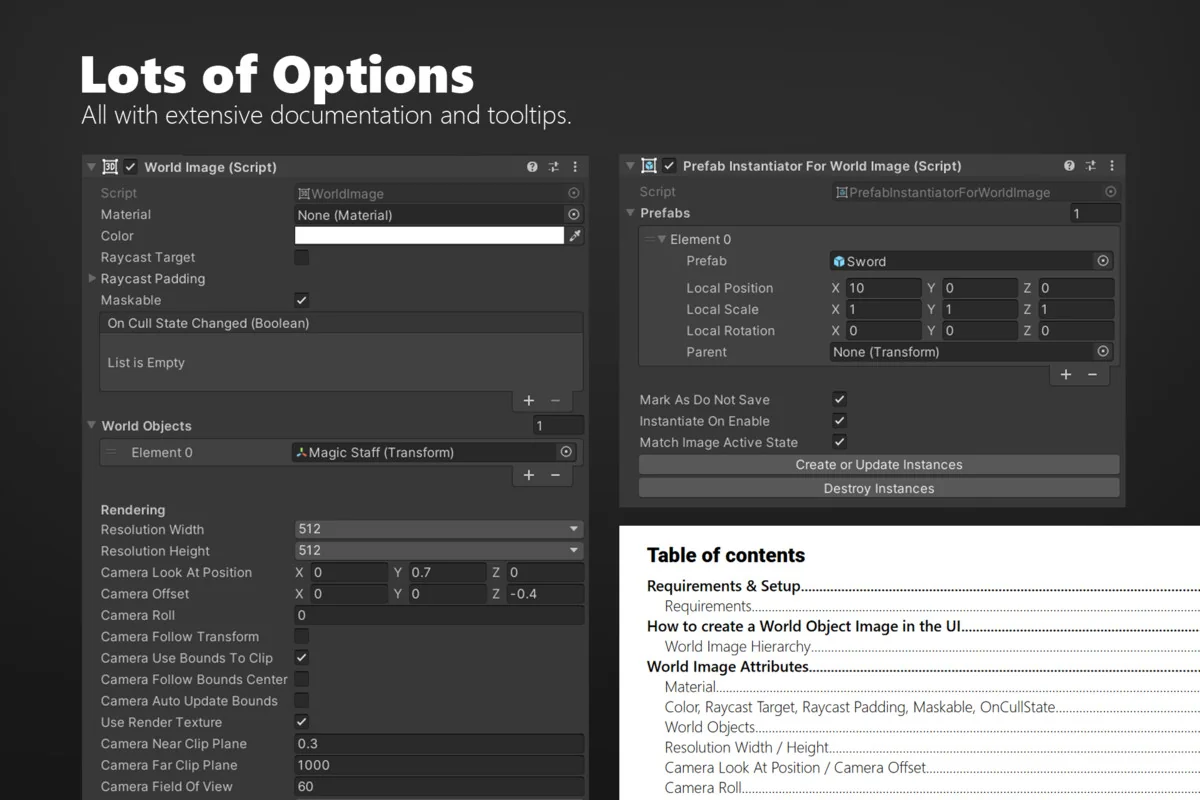Disable Mark As Do Not Save
1200x800 pixels.
point(839,399)
